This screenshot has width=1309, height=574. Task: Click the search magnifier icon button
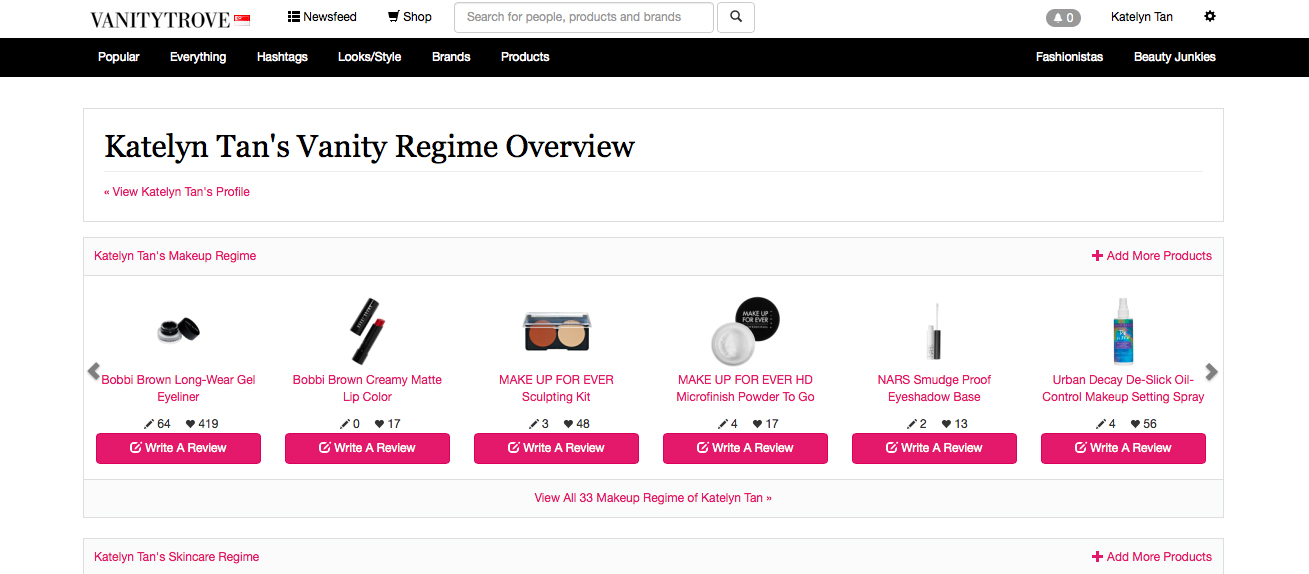[736, 17]
